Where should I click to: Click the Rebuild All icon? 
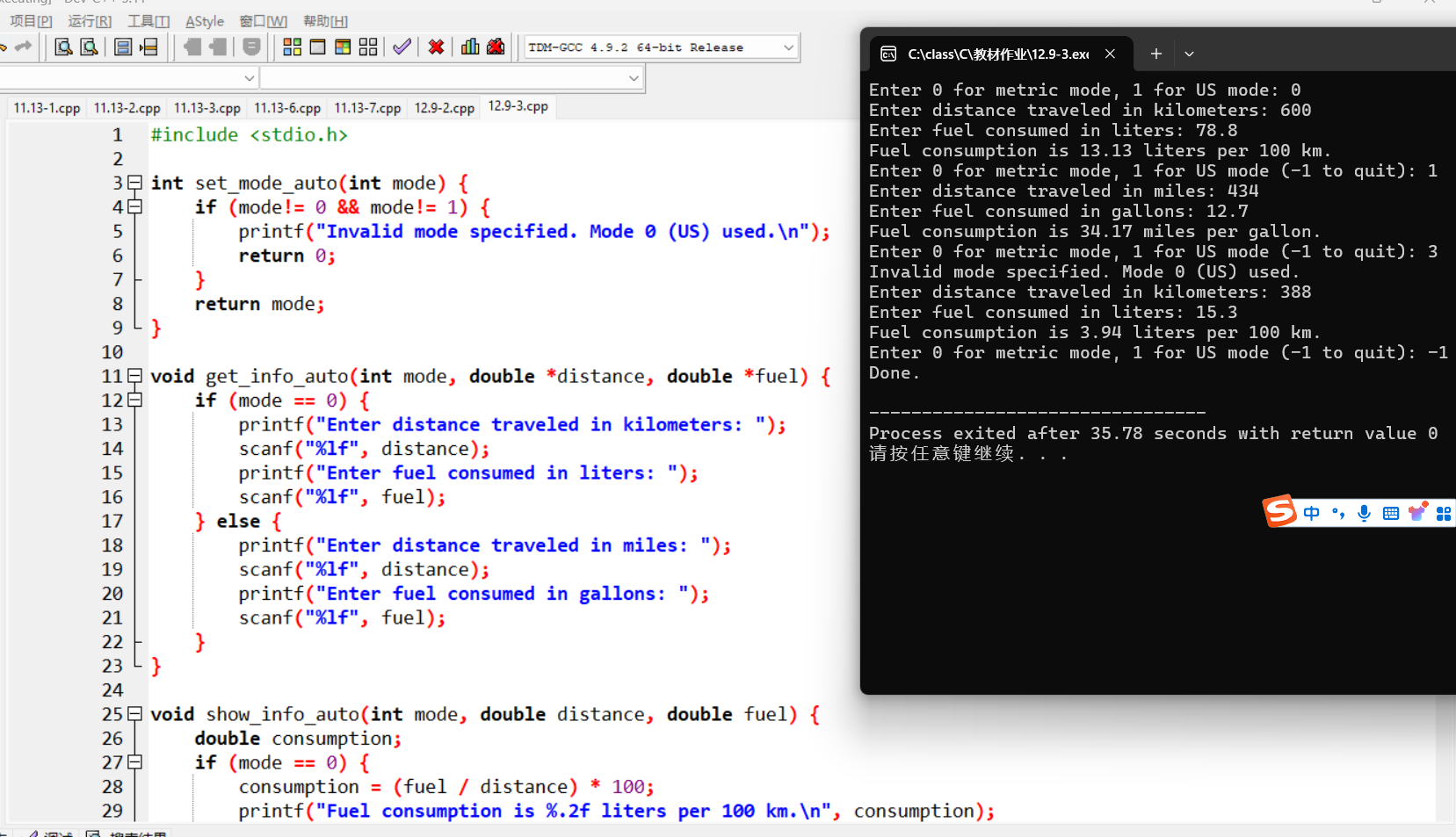(x=368, y=47)
